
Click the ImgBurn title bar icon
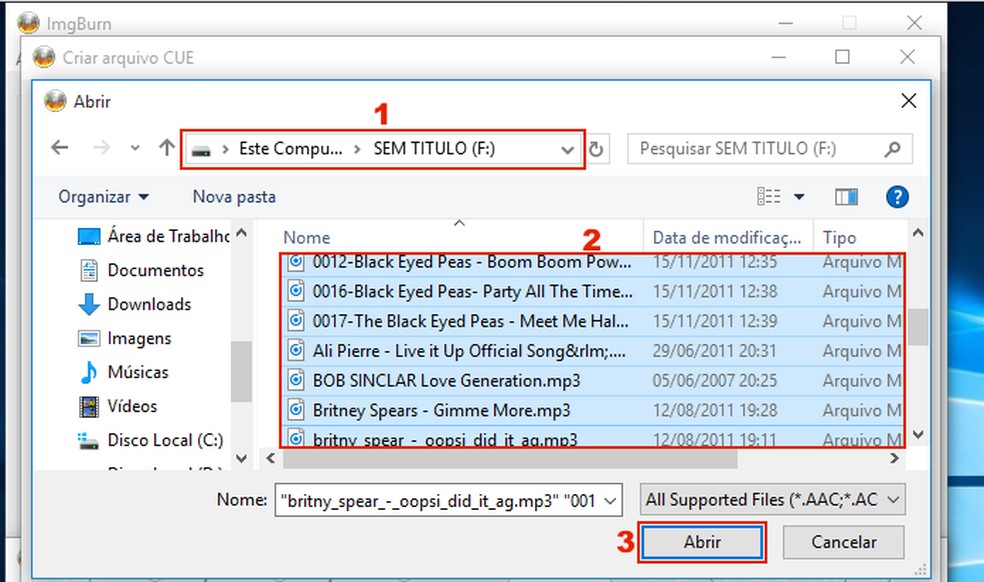pyautogui.click(x=28, y=23)
